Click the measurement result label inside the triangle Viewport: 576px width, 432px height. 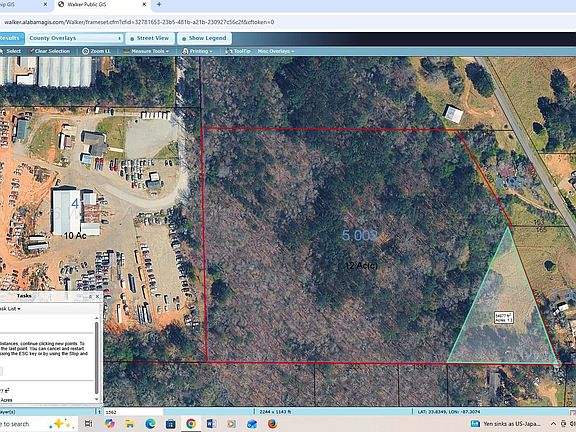pyautogui.click(x=504, y=317)
